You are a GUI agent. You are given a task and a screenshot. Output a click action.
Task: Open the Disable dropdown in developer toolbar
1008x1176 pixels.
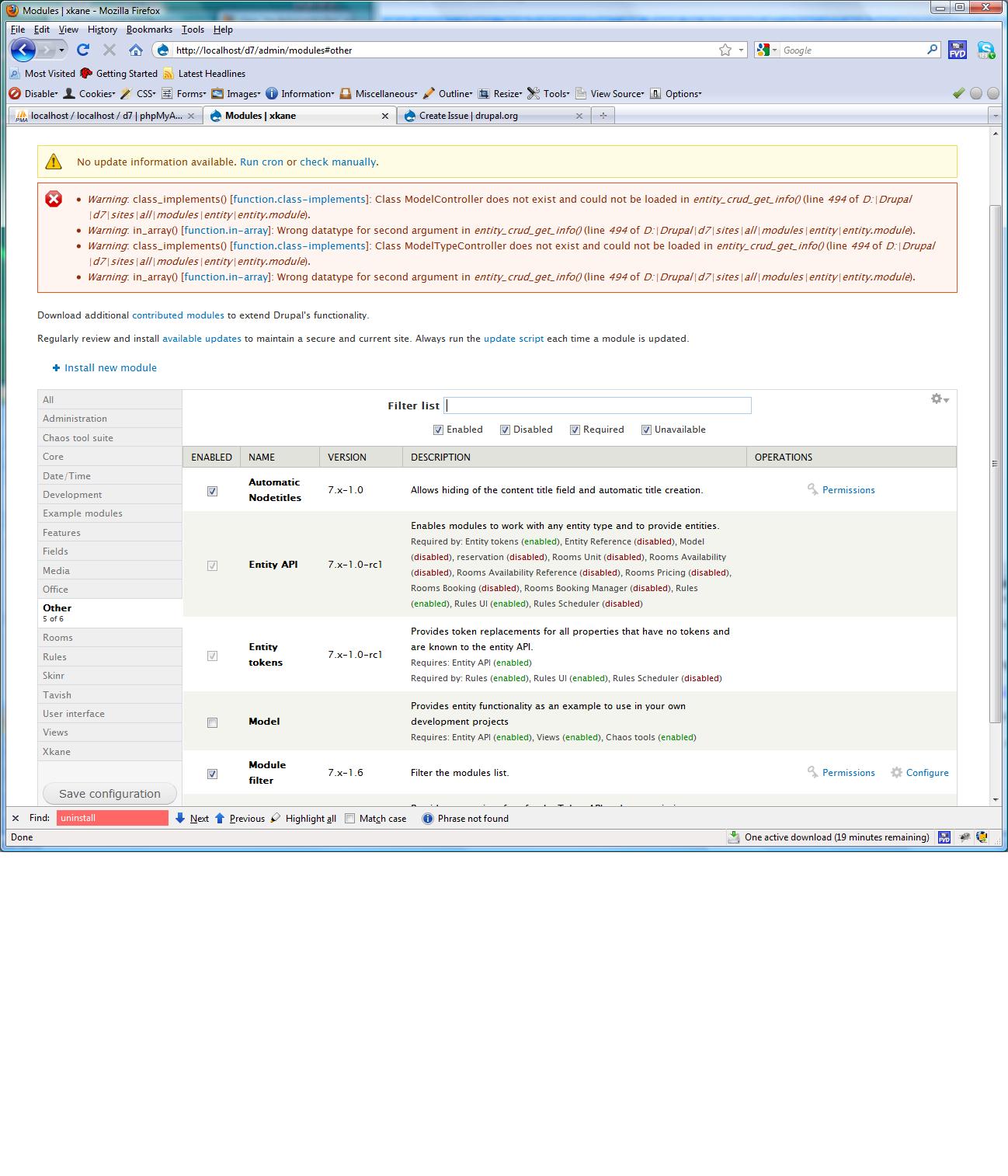point(33,94)
